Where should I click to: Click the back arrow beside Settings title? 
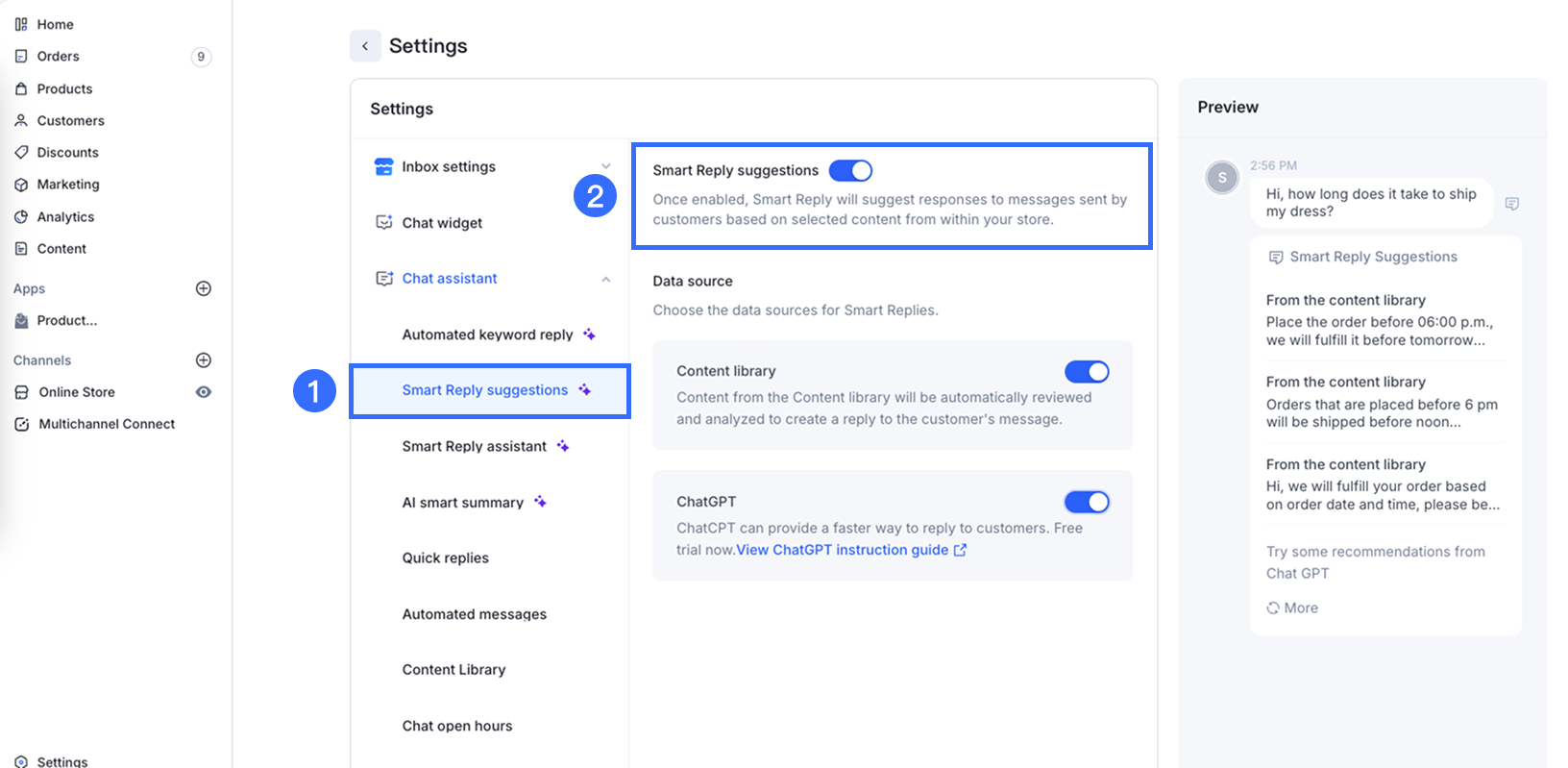point(365,46)
